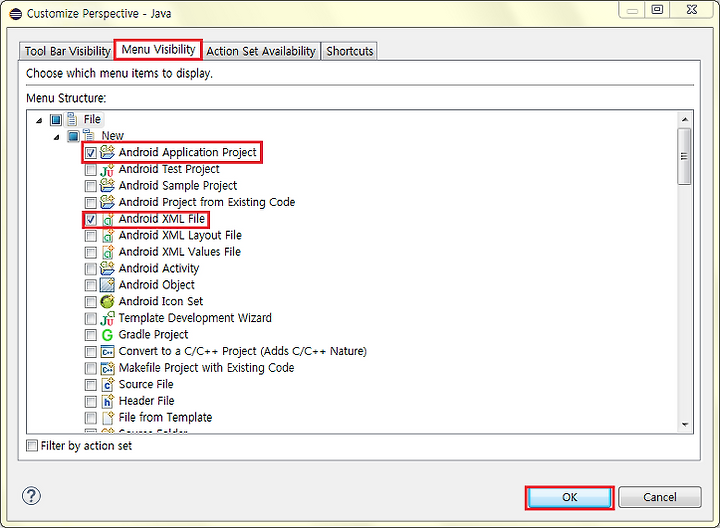Click the Android Test Project JUnit icon
Image resolution: width=720 pixels, height=528 pixels.
pyautogui.click(x=107, y=169)
